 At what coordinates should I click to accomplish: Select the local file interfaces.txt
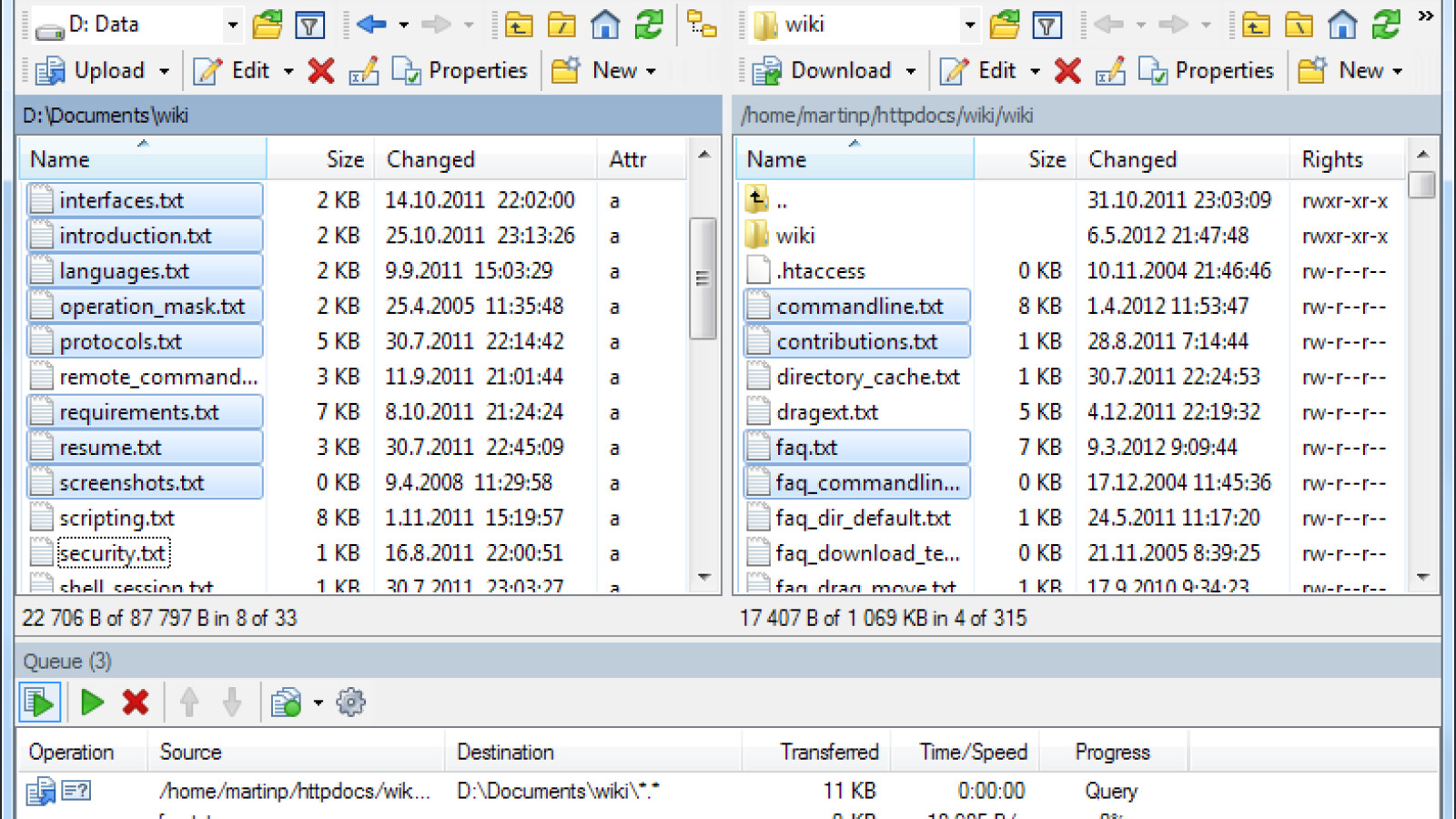point(145,200)
